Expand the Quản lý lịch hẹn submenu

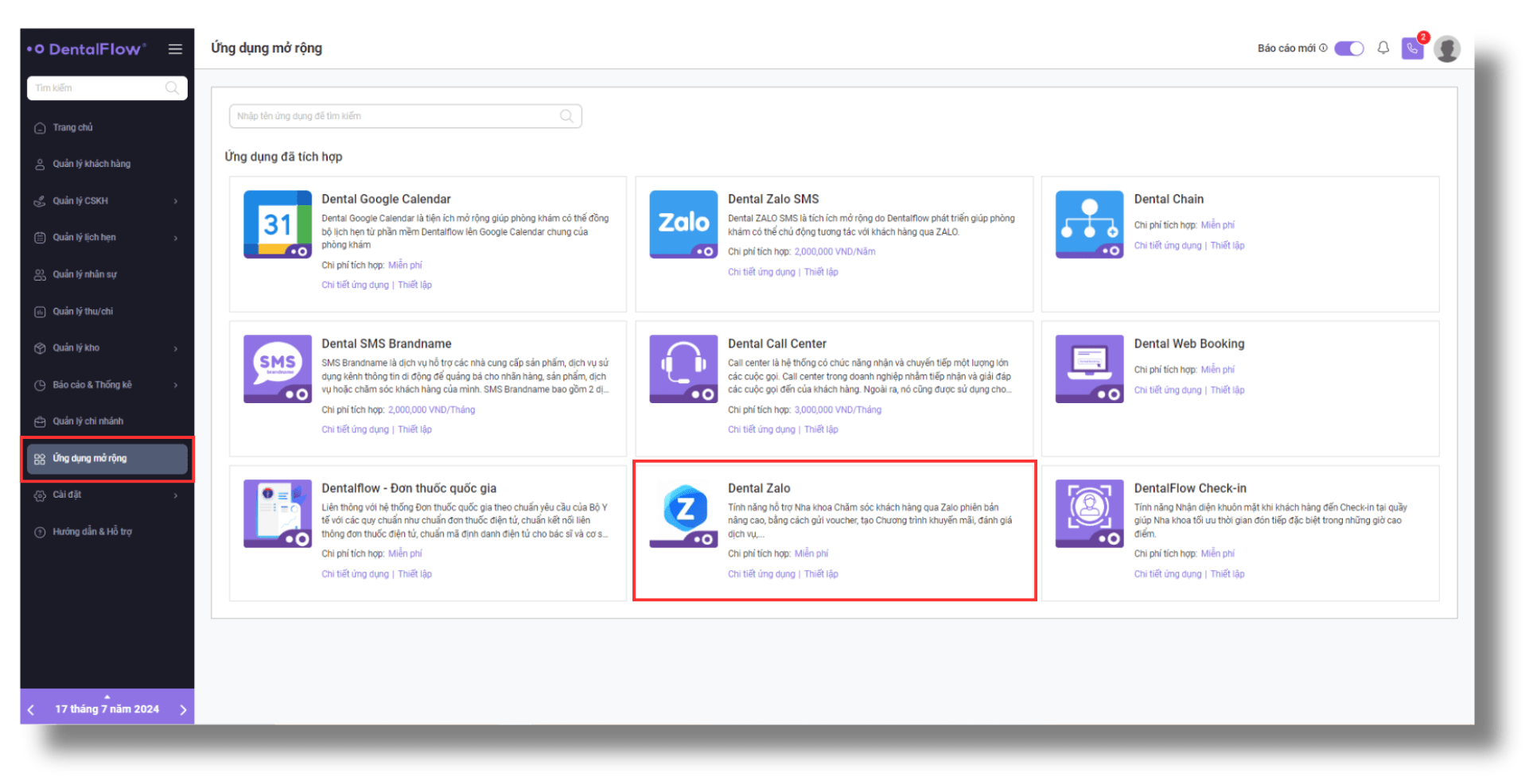coord(176,238)
